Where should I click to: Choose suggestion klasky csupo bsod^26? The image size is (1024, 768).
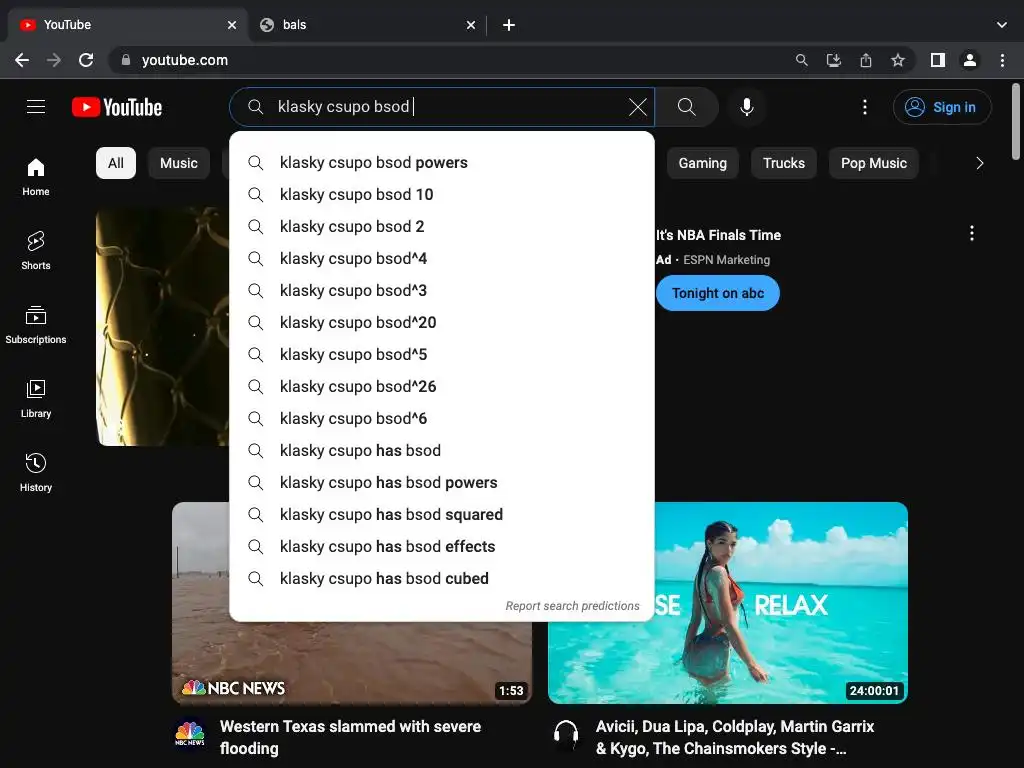[441, 387]
